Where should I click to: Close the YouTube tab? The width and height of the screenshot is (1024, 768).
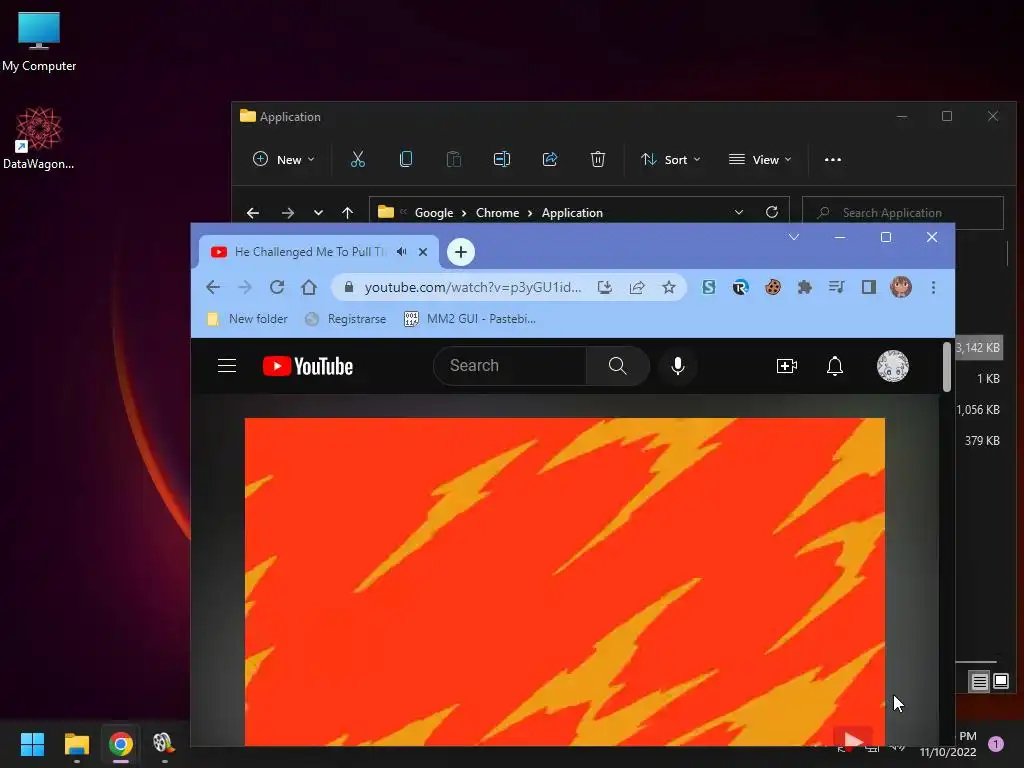(x=423, y=251)
